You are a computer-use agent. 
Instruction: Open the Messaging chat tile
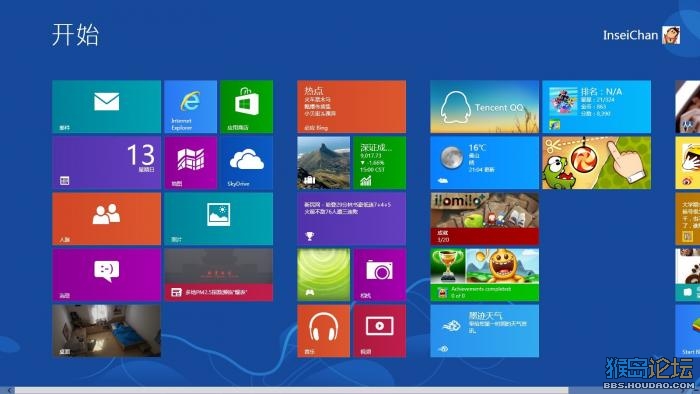pos(106,275)
